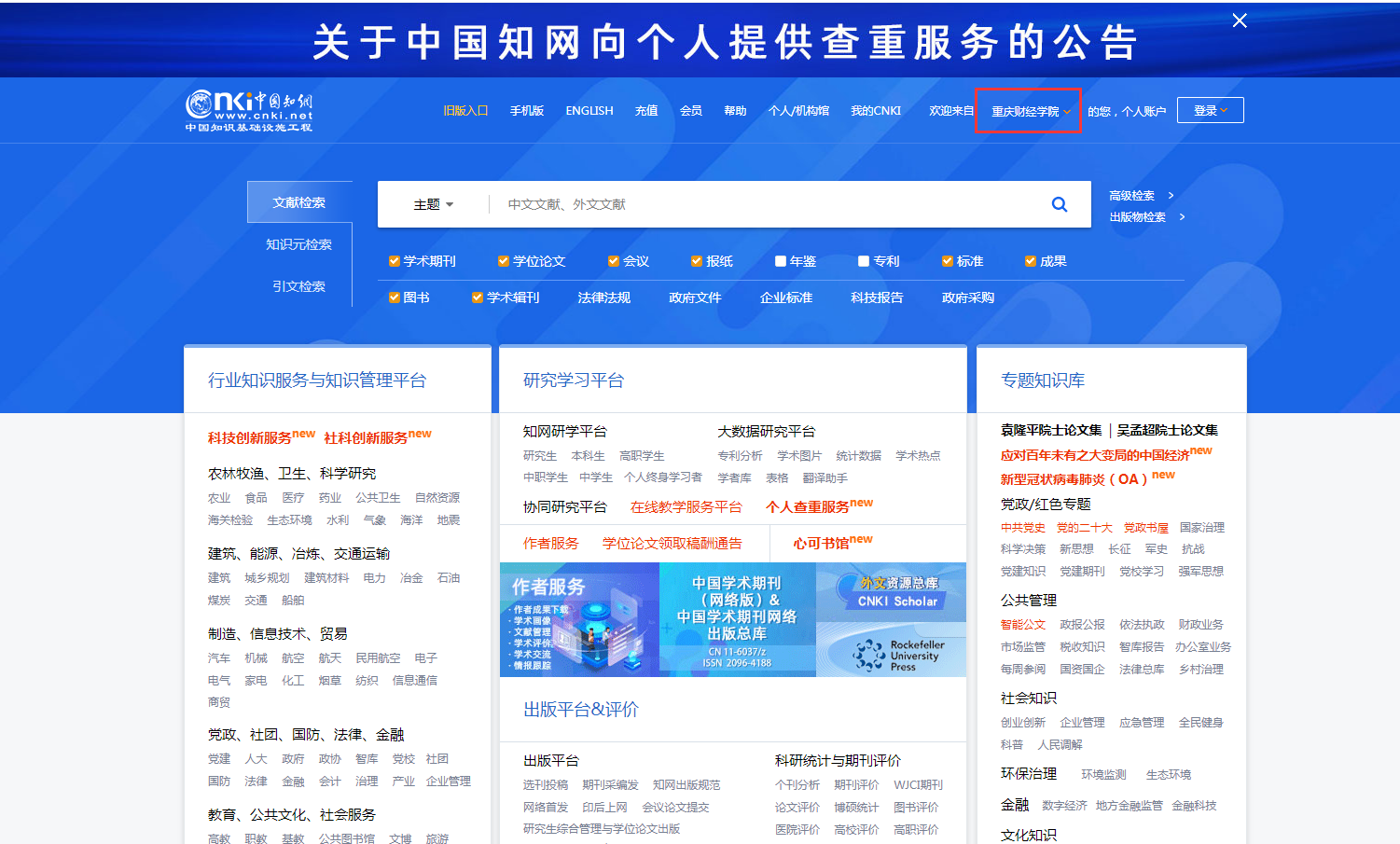Image resolution: width=1400 pixels, height=844 pixels.
Task: Open the 选刊投稿 link
Action: tap(546, 784)
